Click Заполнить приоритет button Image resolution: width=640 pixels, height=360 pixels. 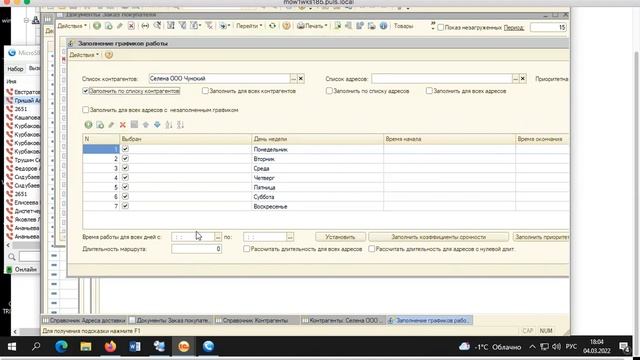(x=541, y=237)
